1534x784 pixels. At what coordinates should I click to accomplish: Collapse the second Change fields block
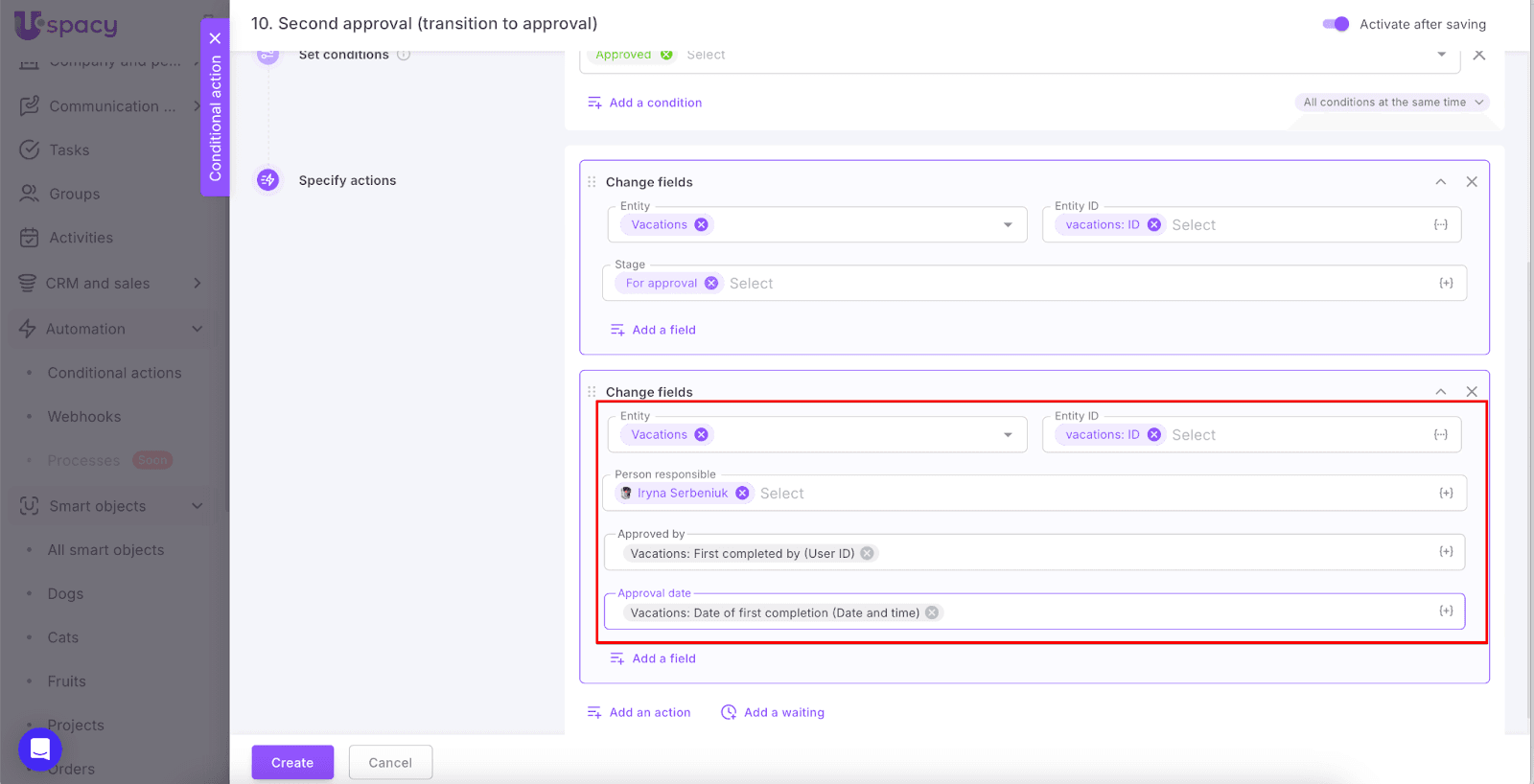(1440, 392)
